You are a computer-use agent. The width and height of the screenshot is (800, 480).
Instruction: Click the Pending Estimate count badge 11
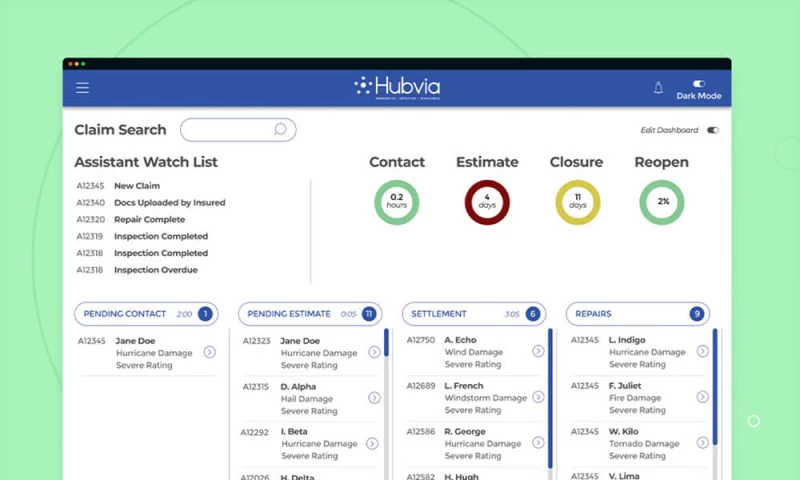(x=369, y=314)
